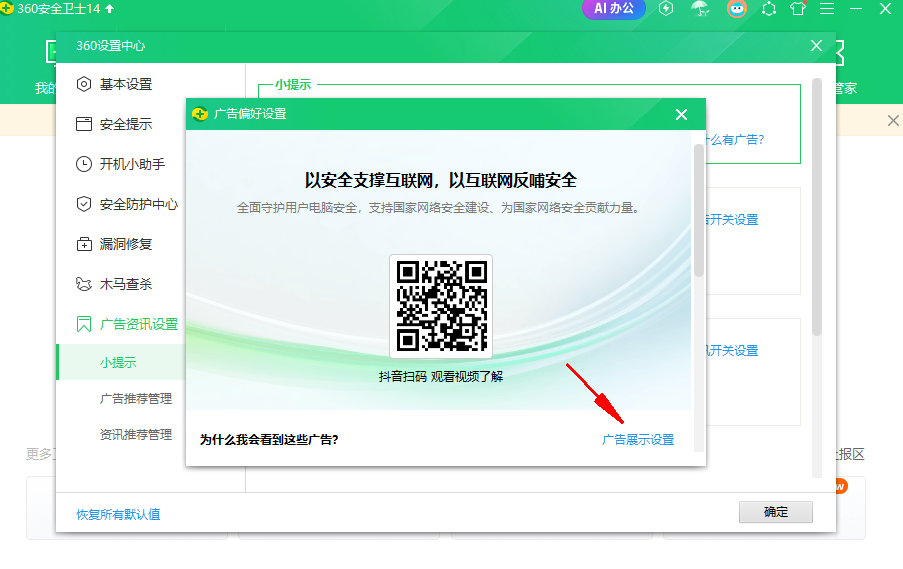Select 基本设置 in settings sidebar

pos(126,84)
